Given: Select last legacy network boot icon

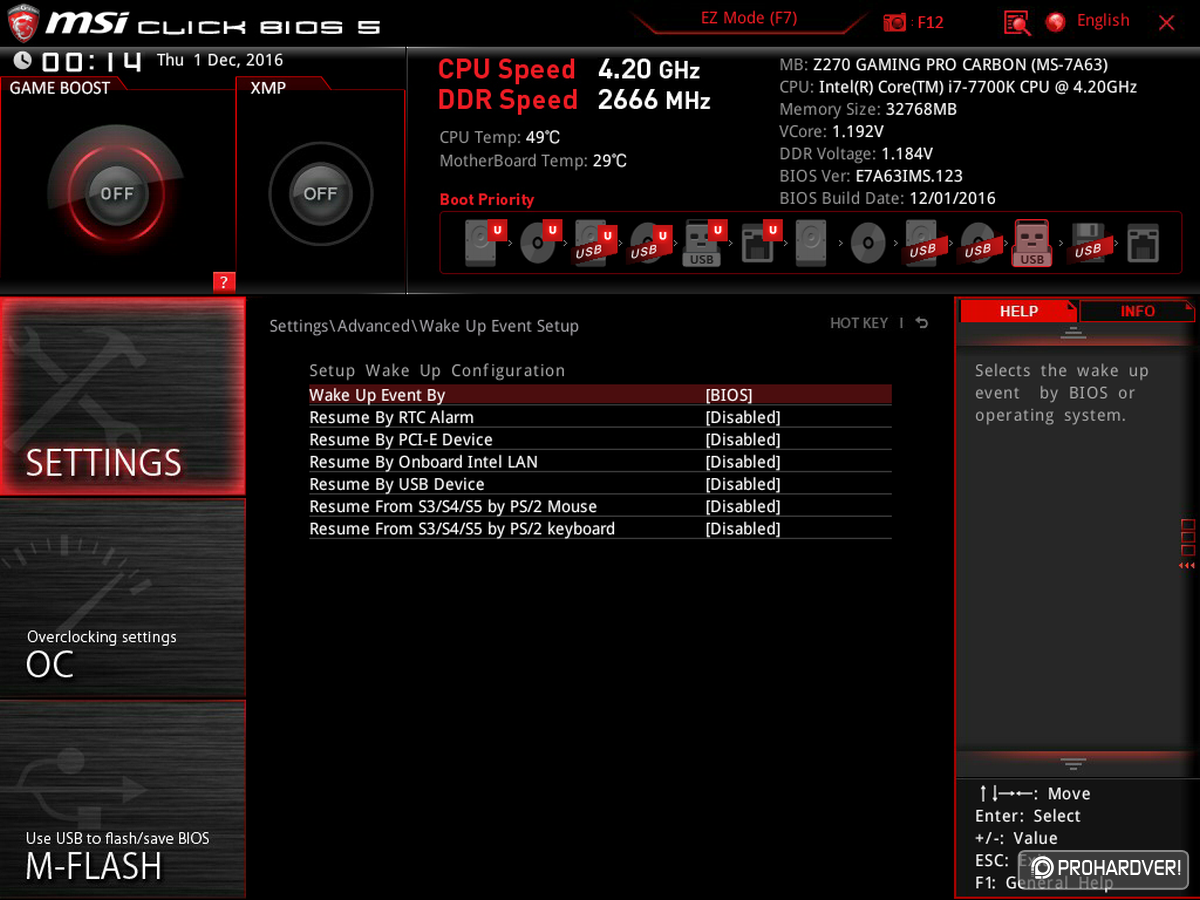Looking at the screenshot, I should (1142, 243).
